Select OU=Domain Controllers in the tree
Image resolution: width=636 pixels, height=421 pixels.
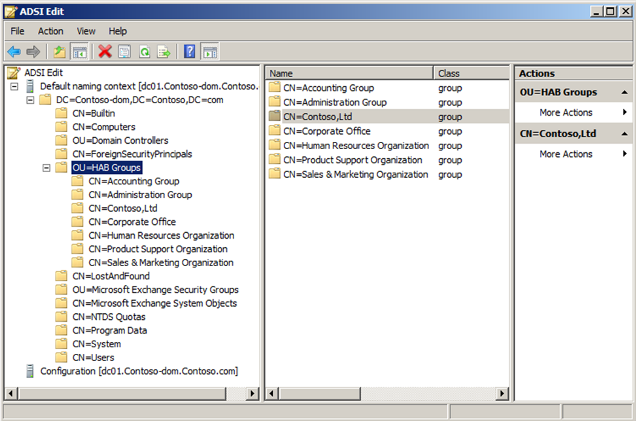coord(120,140)
